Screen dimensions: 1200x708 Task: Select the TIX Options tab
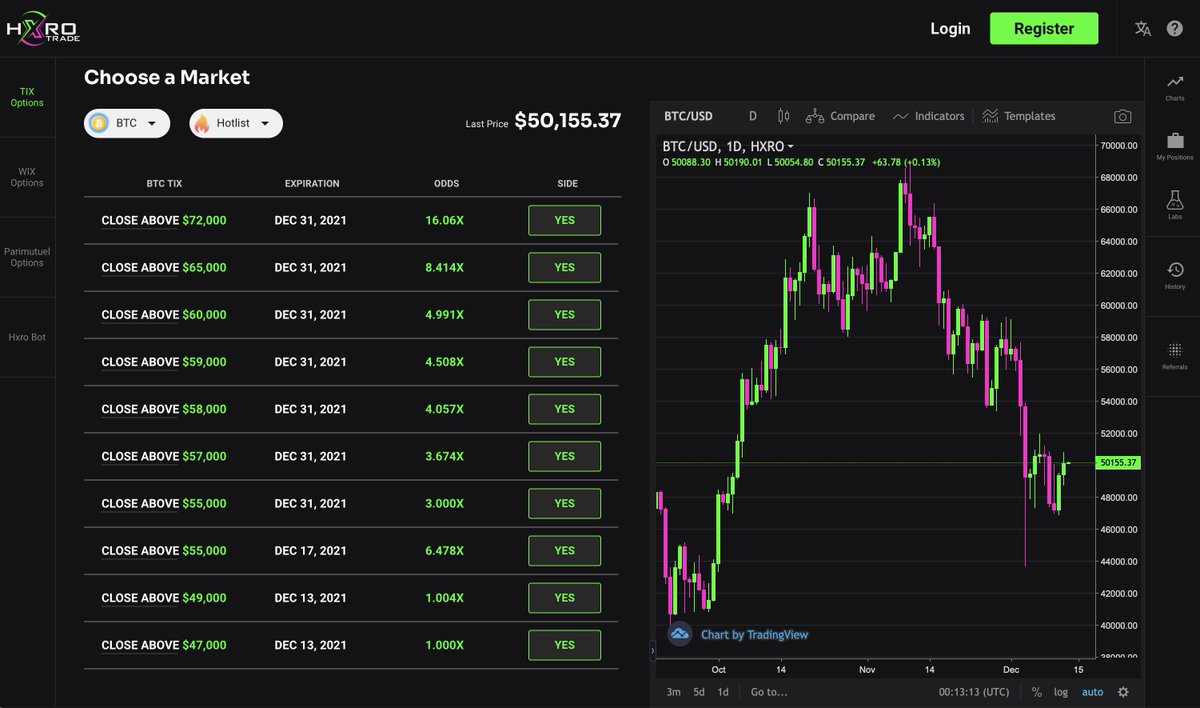tap(27, 97)
